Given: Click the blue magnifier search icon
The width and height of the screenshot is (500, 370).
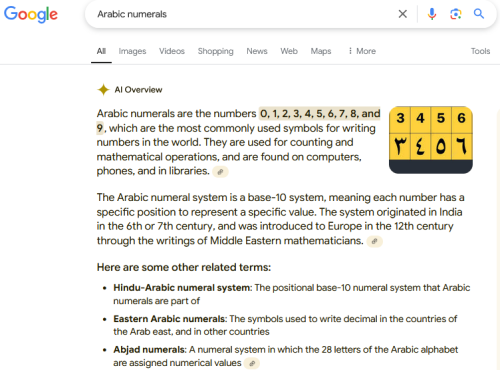Looking at the screenshot, I should tap(479, 14).
